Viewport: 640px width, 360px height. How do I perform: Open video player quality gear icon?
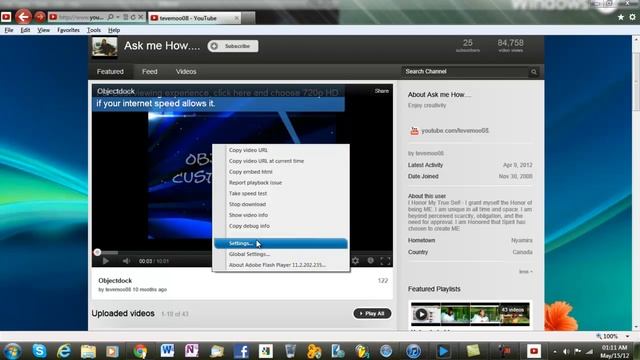356,260
